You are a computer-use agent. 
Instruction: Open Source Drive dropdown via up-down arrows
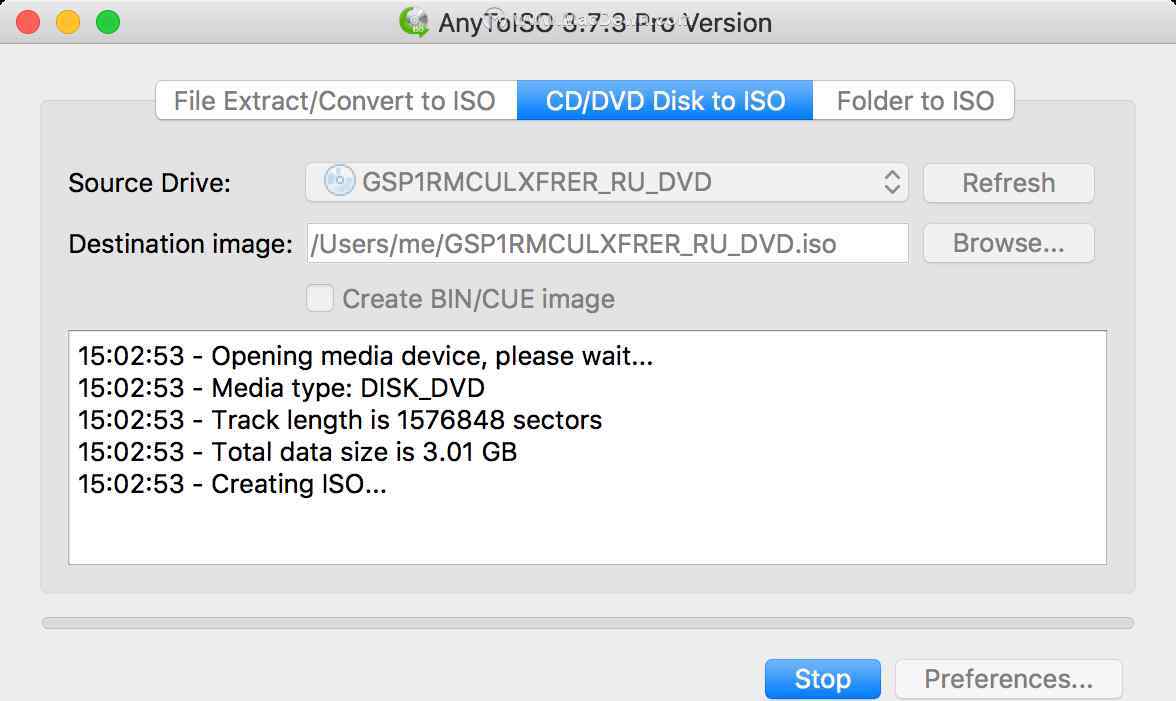click(892, 182)
